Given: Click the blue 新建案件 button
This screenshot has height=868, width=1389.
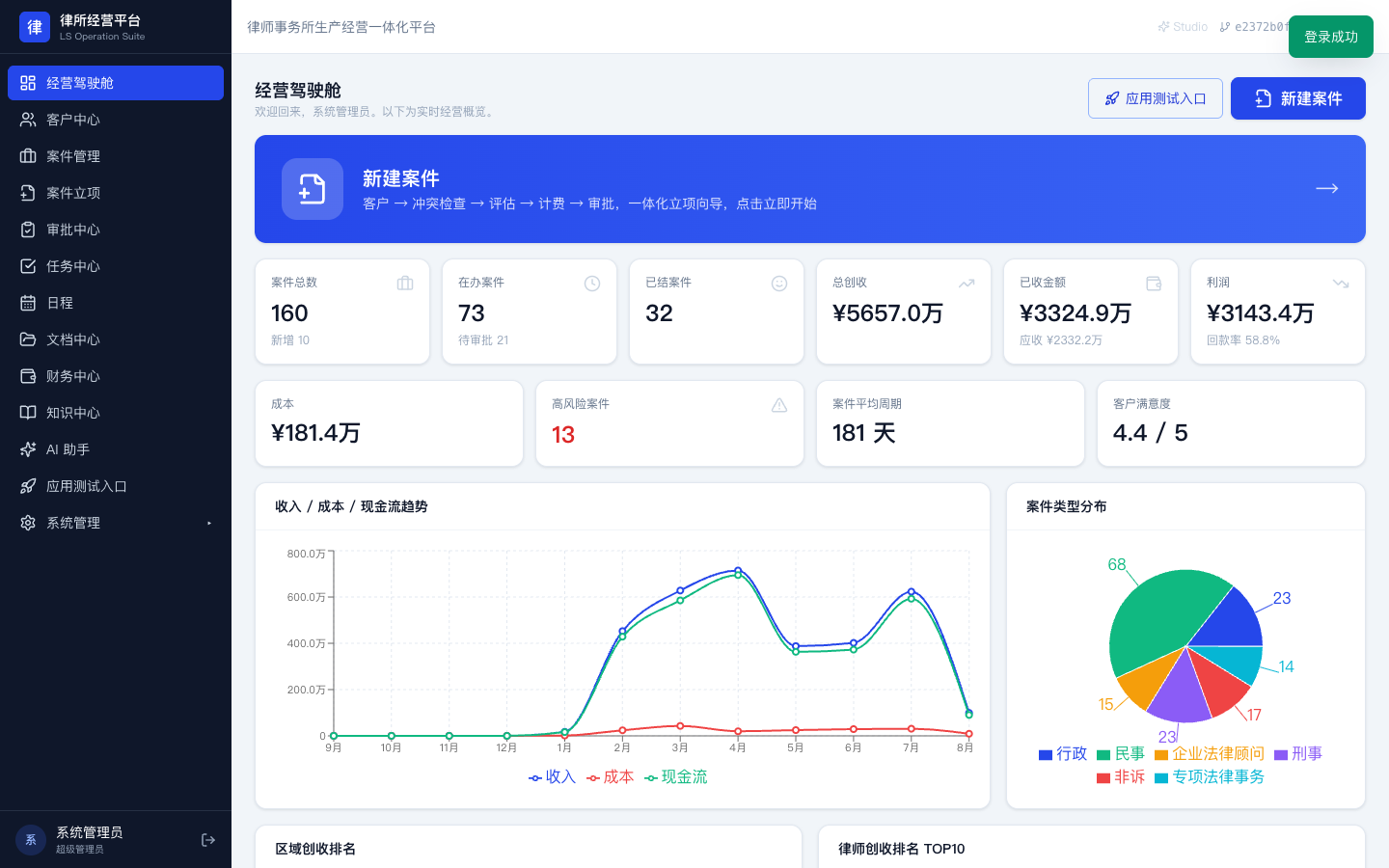Looking at the screenshot, I should click(x=1298, y=98).
